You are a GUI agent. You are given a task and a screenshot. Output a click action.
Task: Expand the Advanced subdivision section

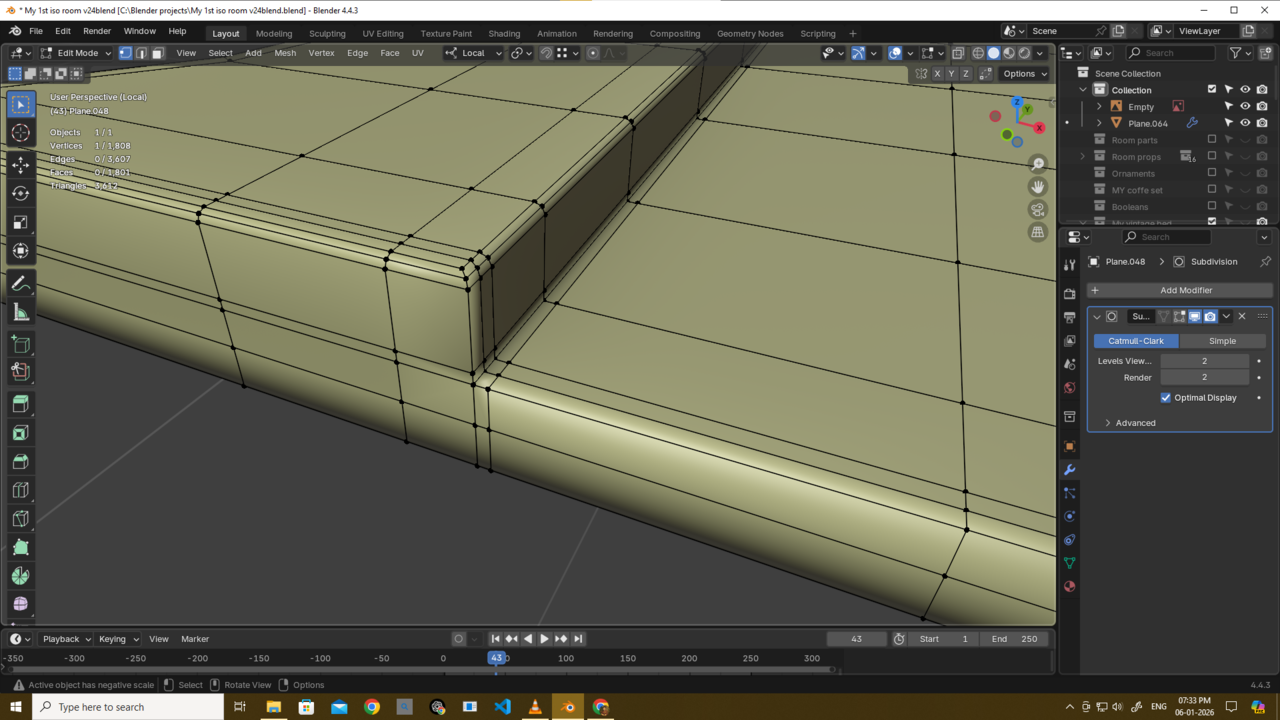point(1135,423)
